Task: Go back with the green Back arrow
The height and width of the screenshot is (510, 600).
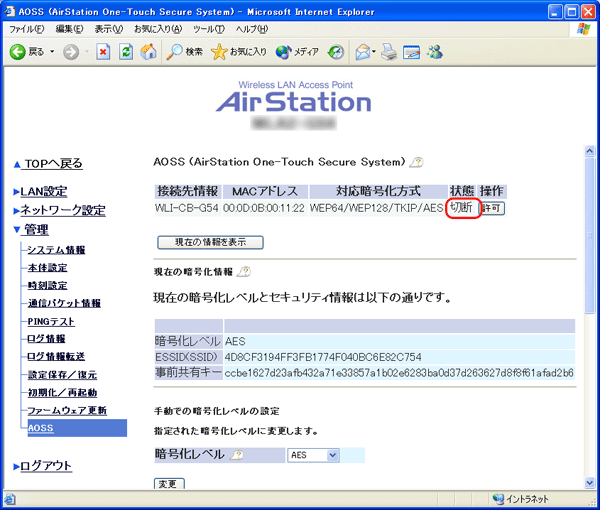Action: tap(26, 52)
